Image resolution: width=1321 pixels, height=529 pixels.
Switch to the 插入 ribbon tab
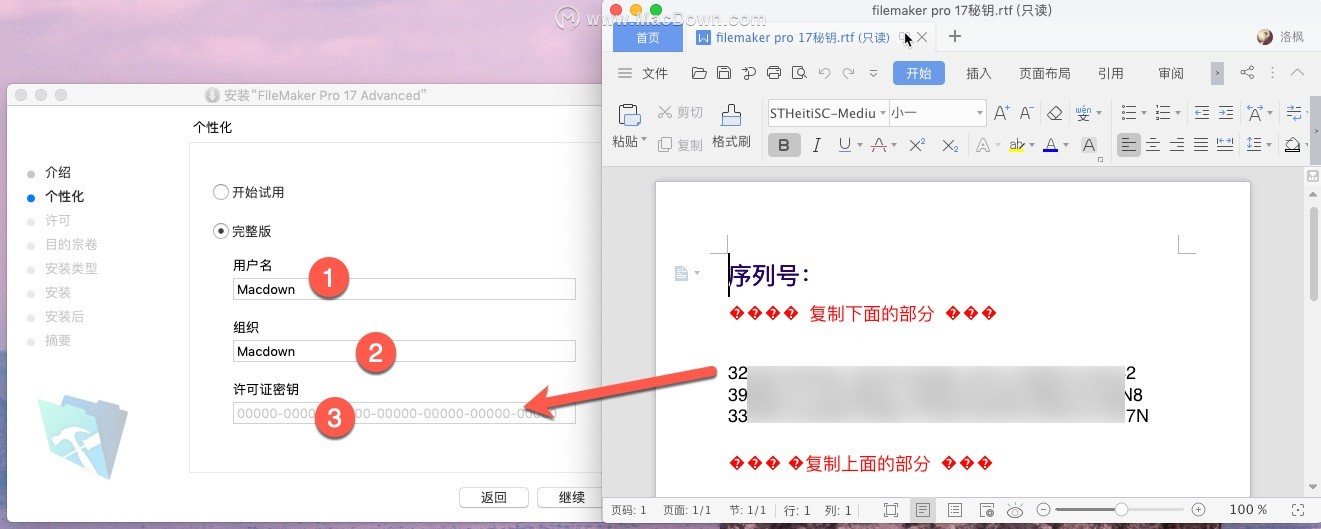click(x=979, y=73)
